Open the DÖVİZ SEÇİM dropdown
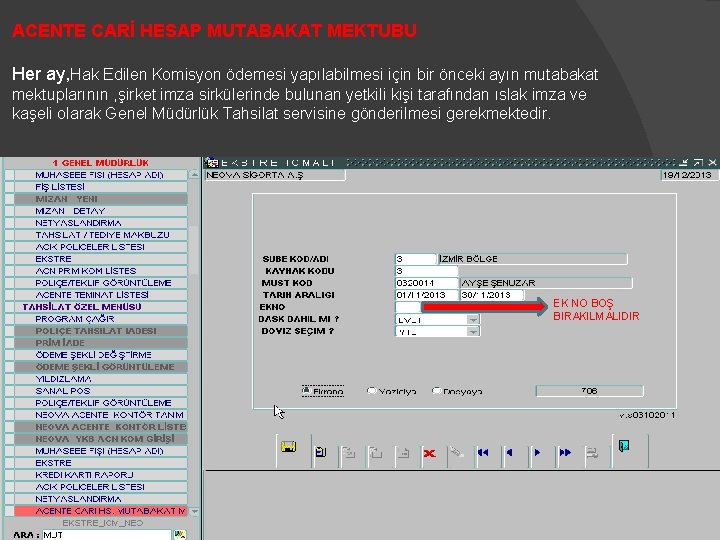Viewport: 720px width, 540px height. 473,331
